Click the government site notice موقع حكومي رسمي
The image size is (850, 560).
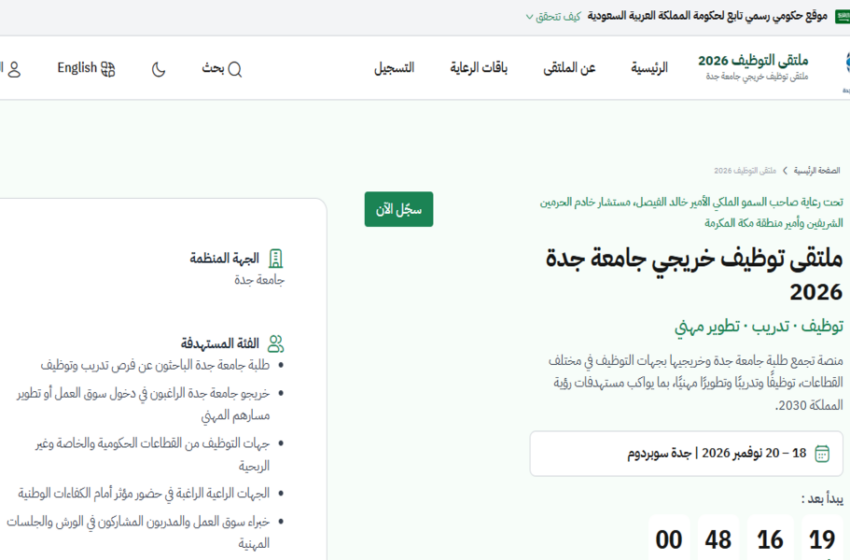click(707, 16)
